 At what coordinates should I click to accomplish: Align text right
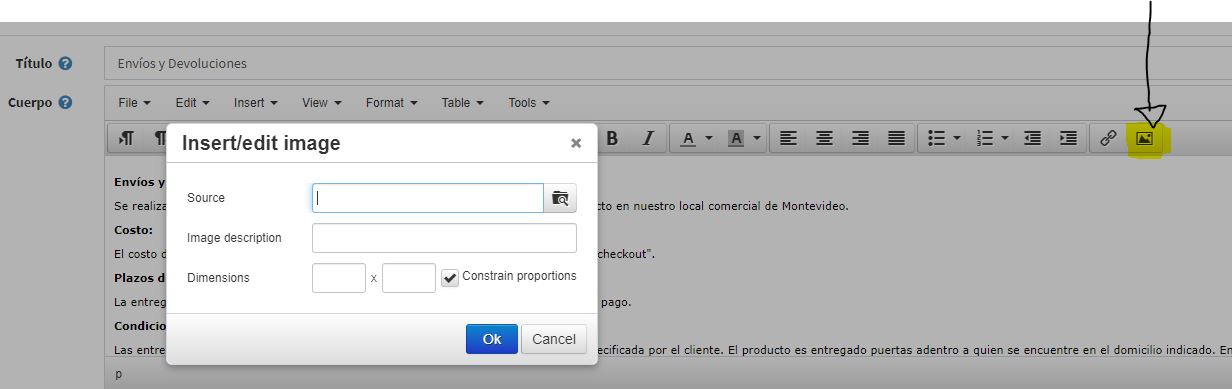(861, 139)
